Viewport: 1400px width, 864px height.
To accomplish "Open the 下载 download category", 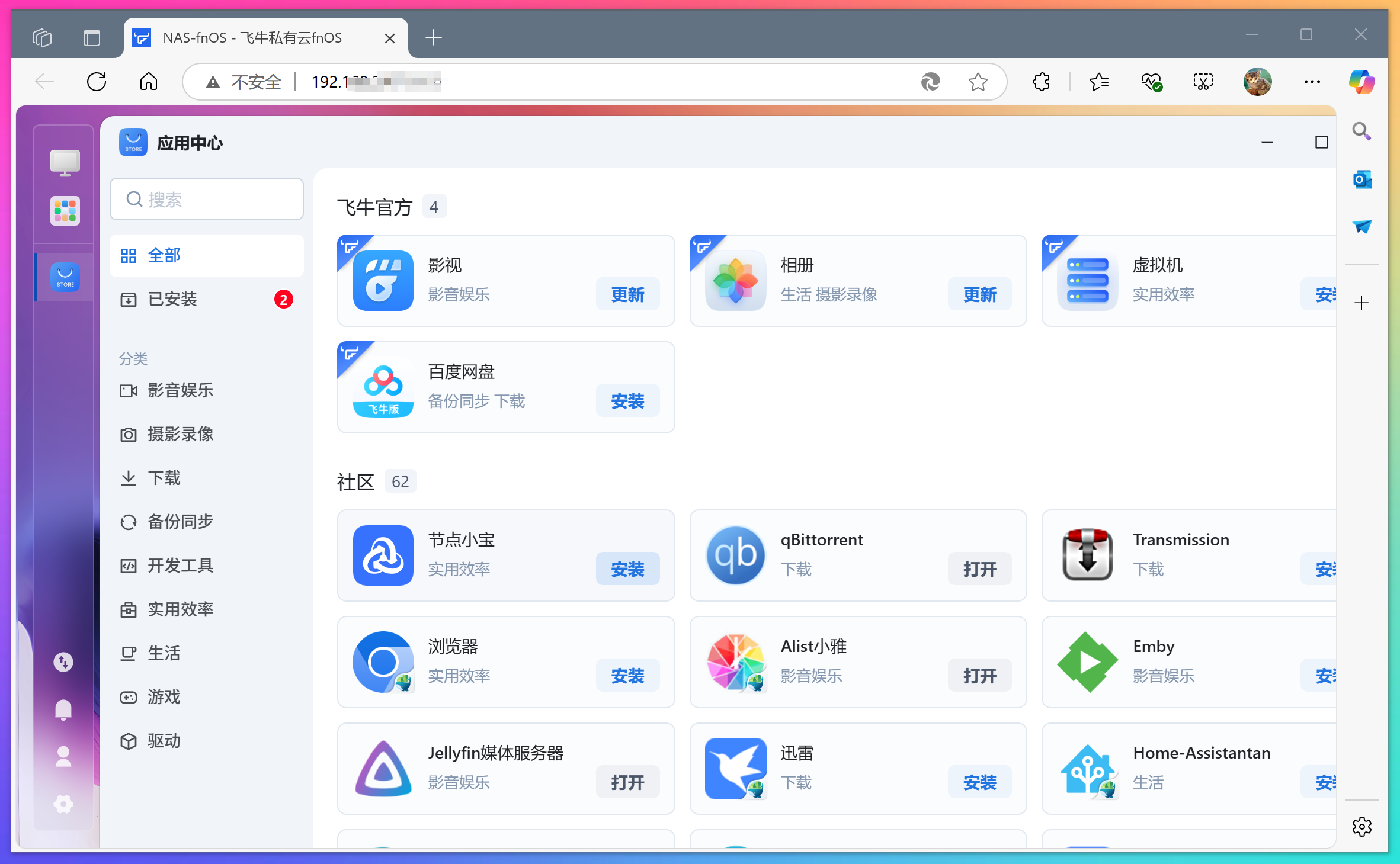I will click(164, 478).
